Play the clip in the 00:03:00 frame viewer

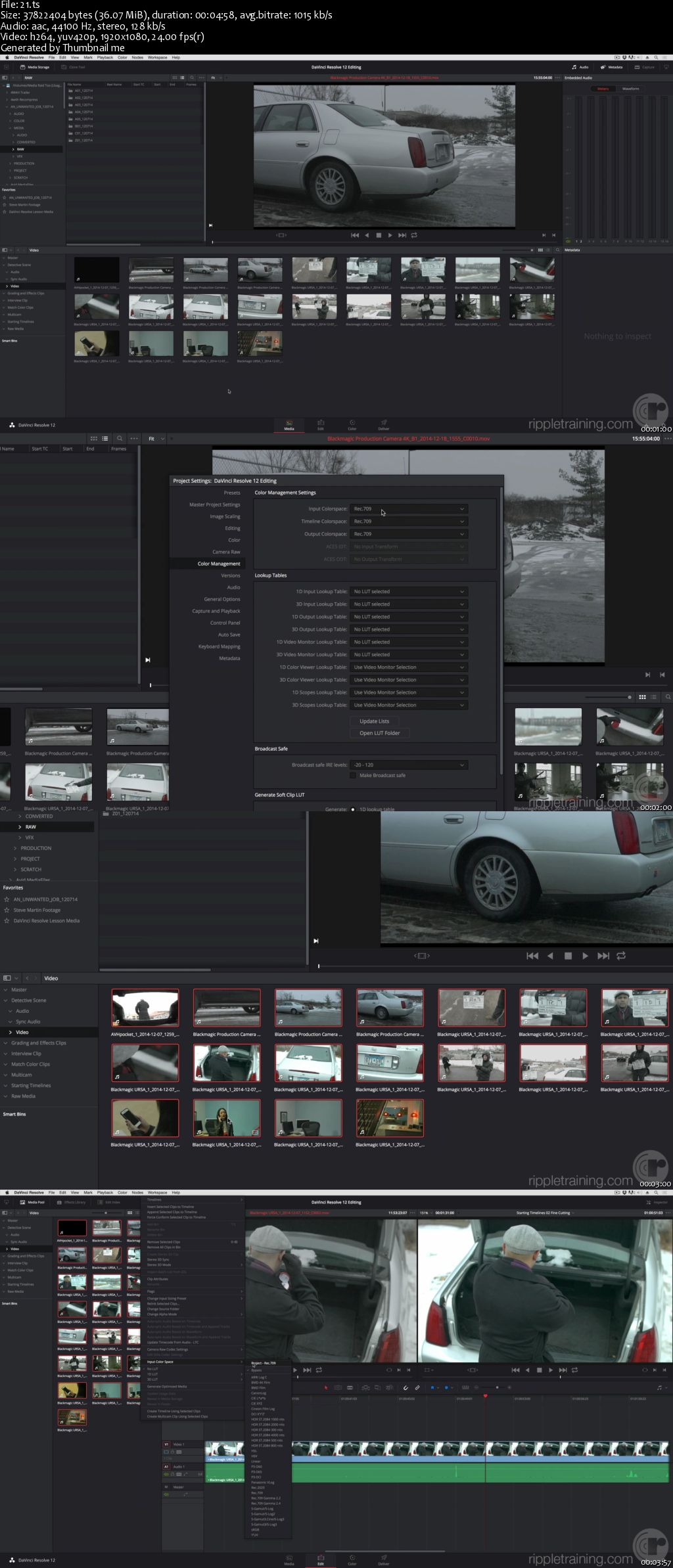coord(585,956)
